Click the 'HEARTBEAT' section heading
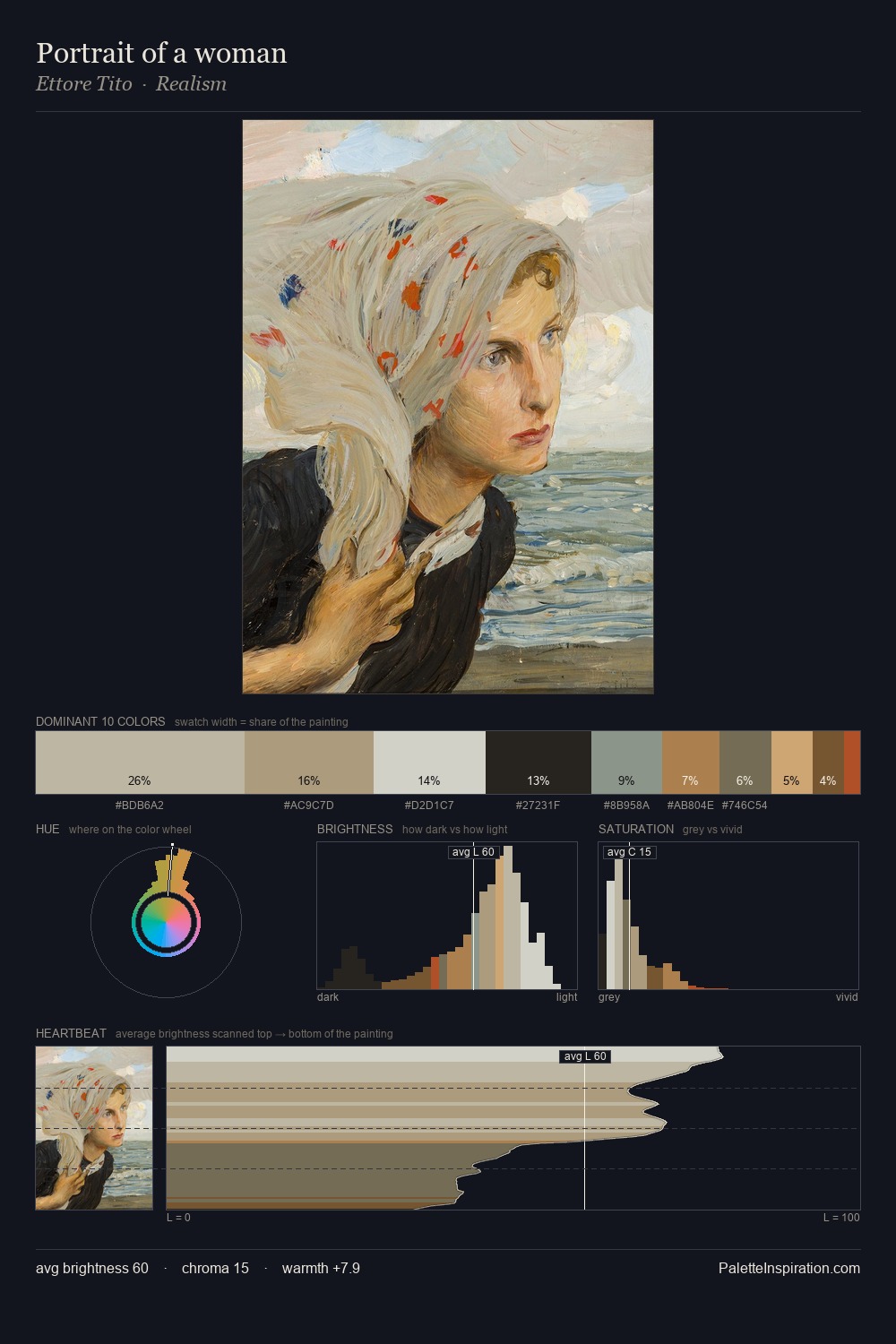This screenshot has height=1344, width=896. (71, 1033)
